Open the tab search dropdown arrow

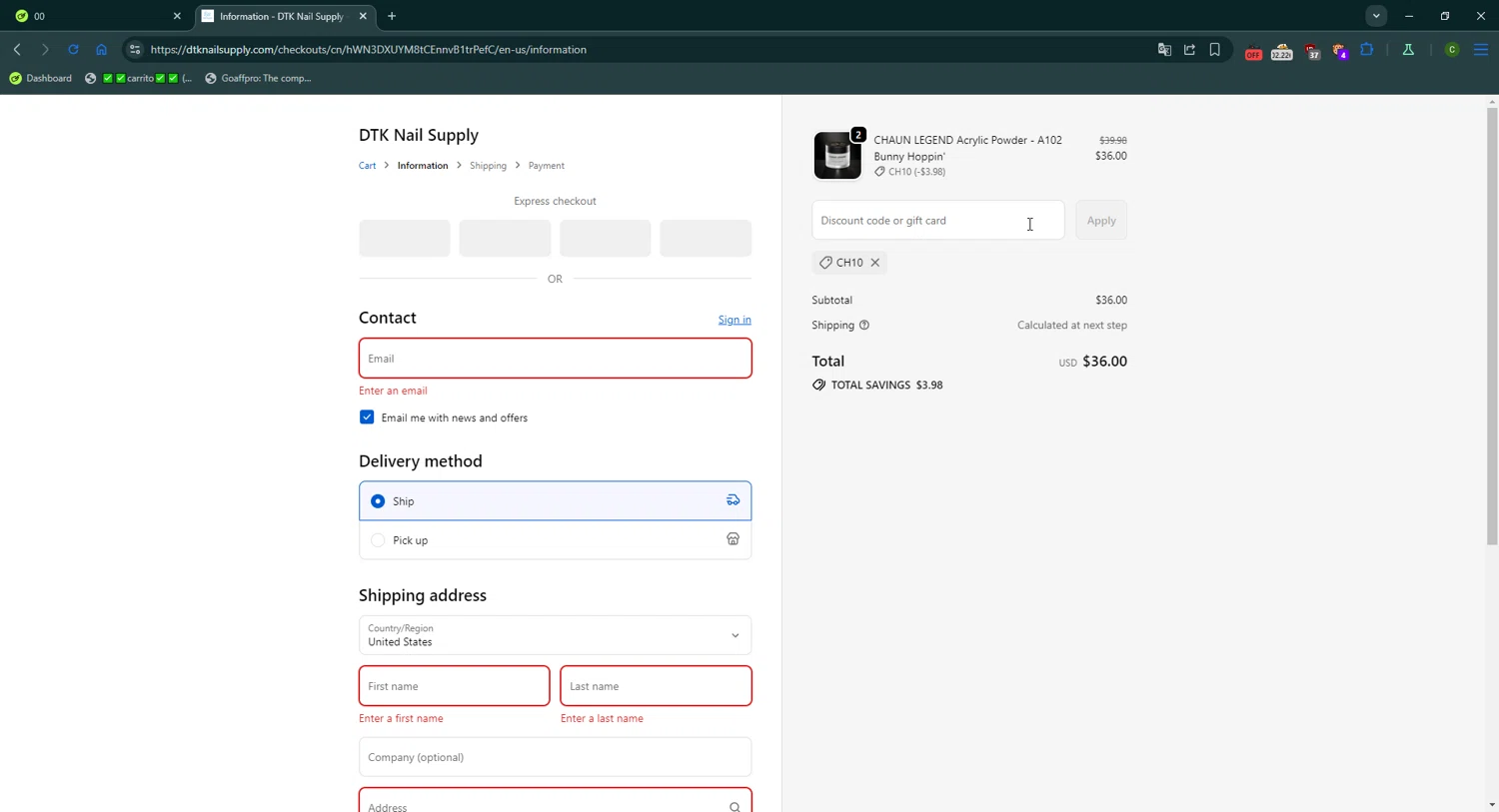click(1376, 16)
